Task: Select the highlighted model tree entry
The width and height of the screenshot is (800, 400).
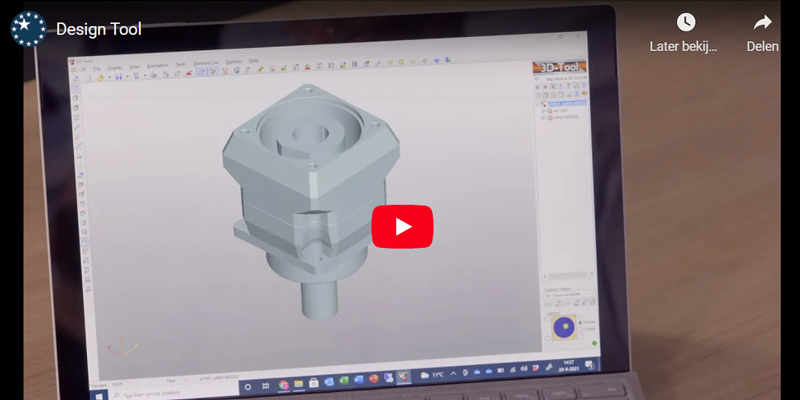Action: coord(567,103)
